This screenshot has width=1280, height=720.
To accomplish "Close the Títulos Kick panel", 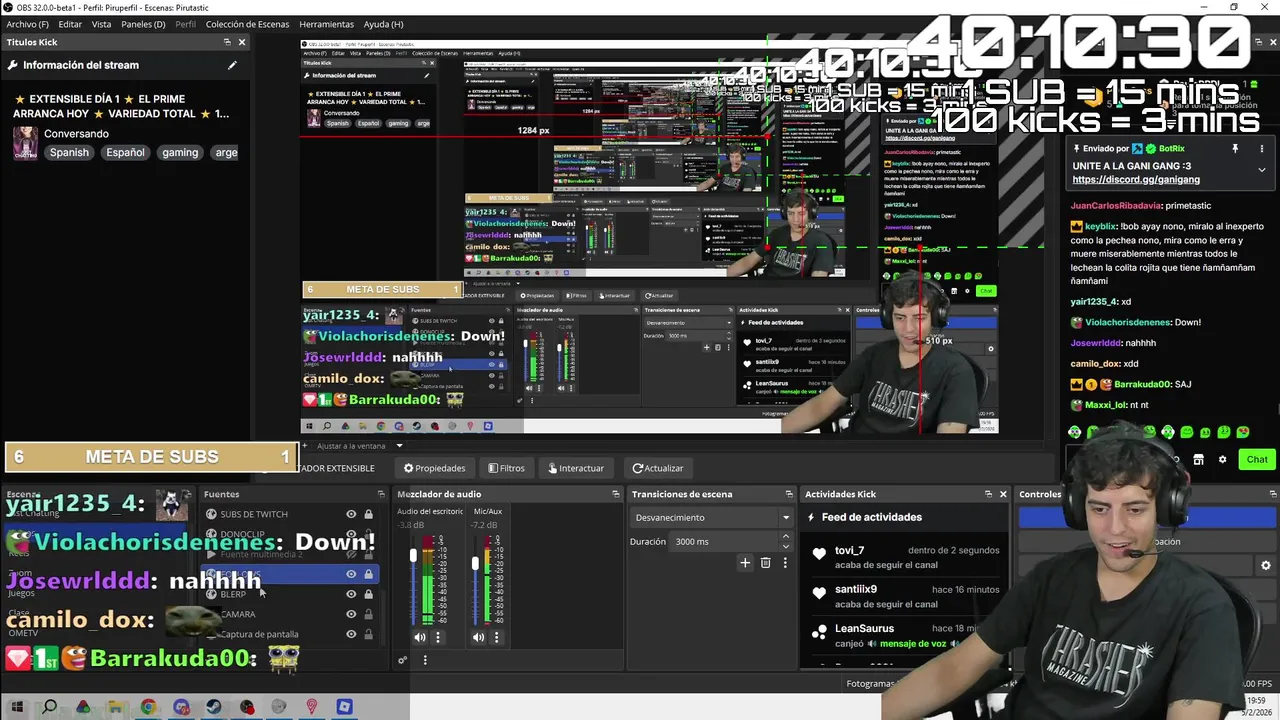I will (x=242, y=42).
